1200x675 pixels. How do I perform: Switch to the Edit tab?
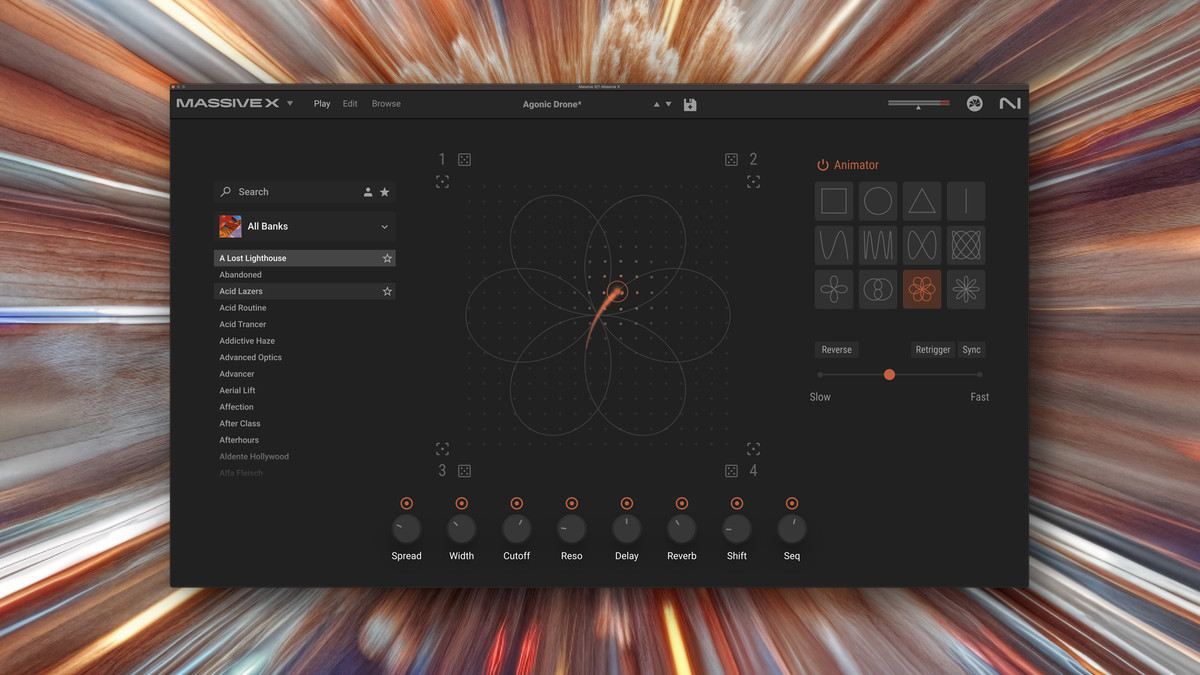(x=350, y=104)
